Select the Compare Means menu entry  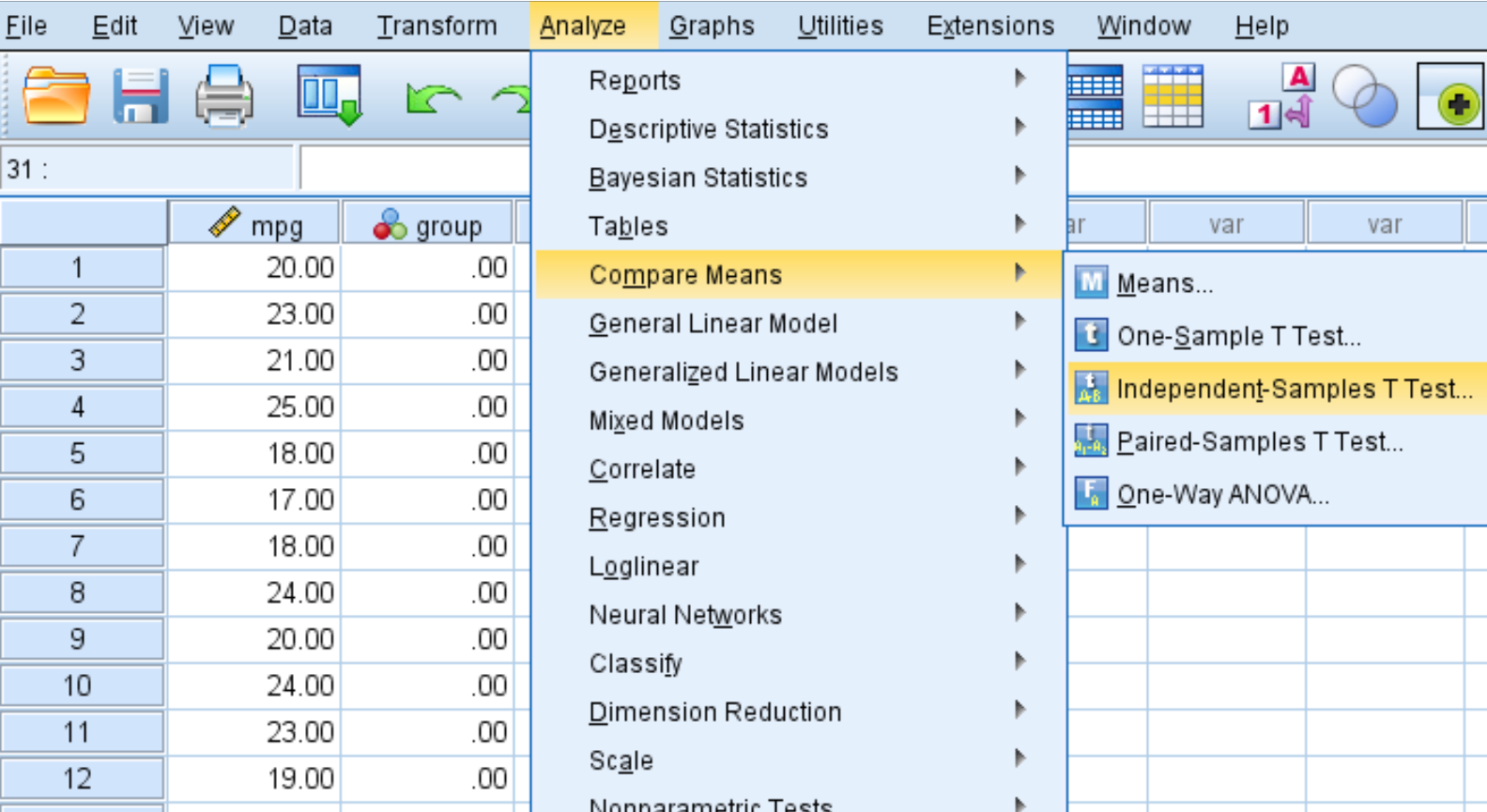pos(800,274)
